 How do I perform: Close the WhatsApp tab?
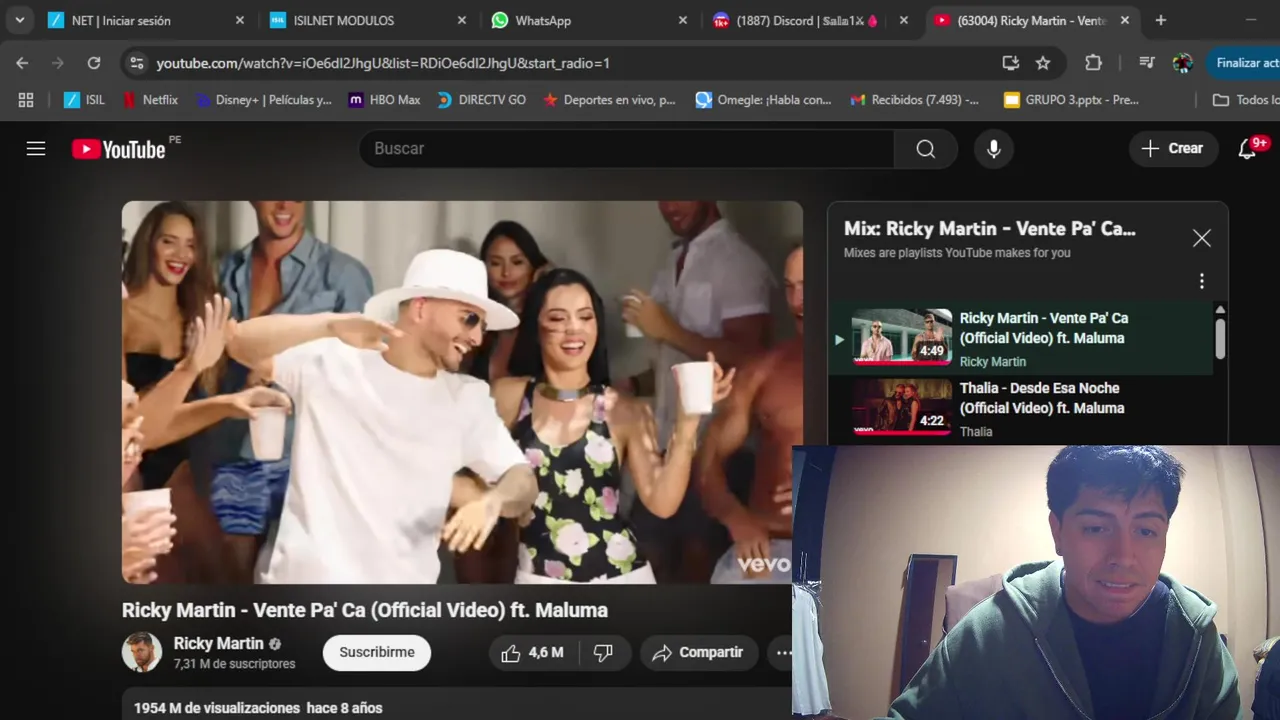[x=683, y=20]
